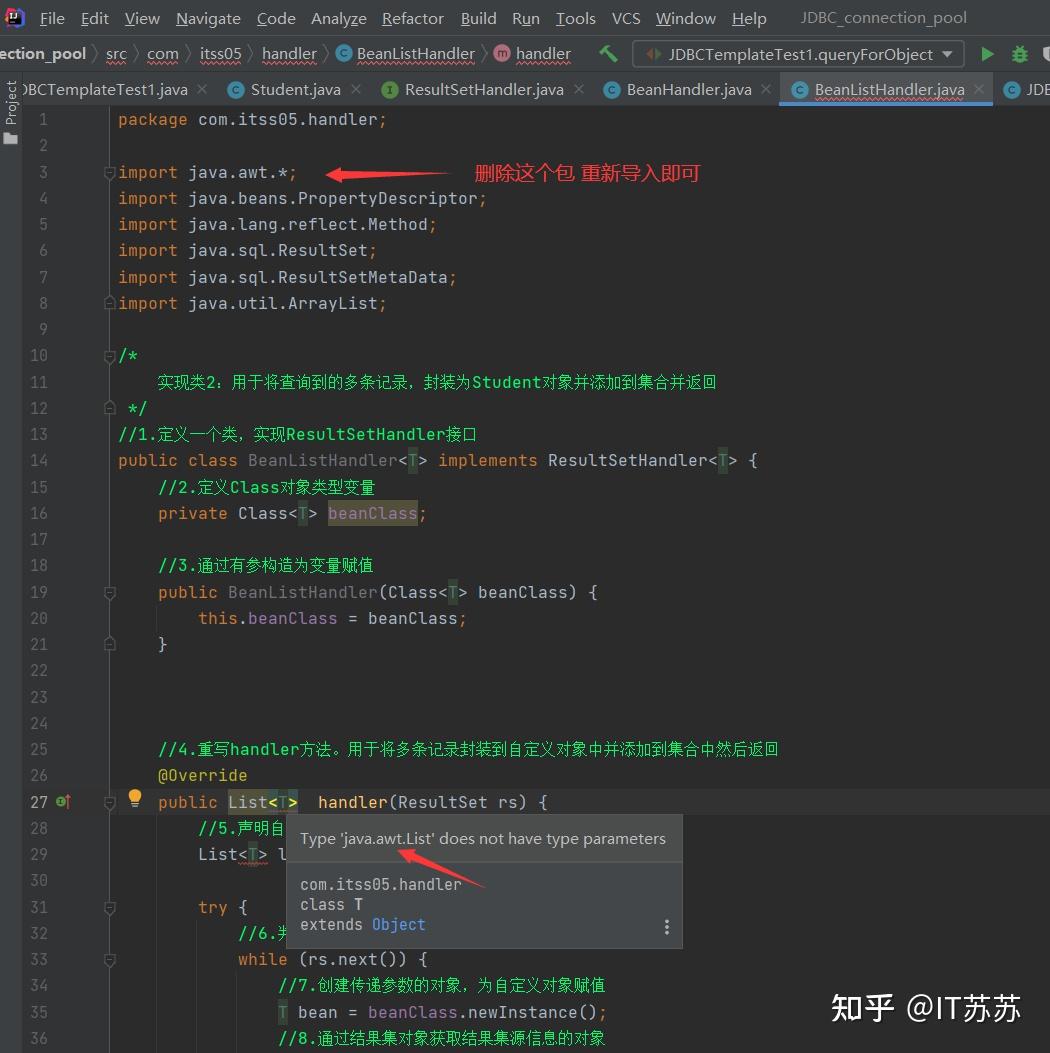Open the Project tool window

[x=11, y=111]
